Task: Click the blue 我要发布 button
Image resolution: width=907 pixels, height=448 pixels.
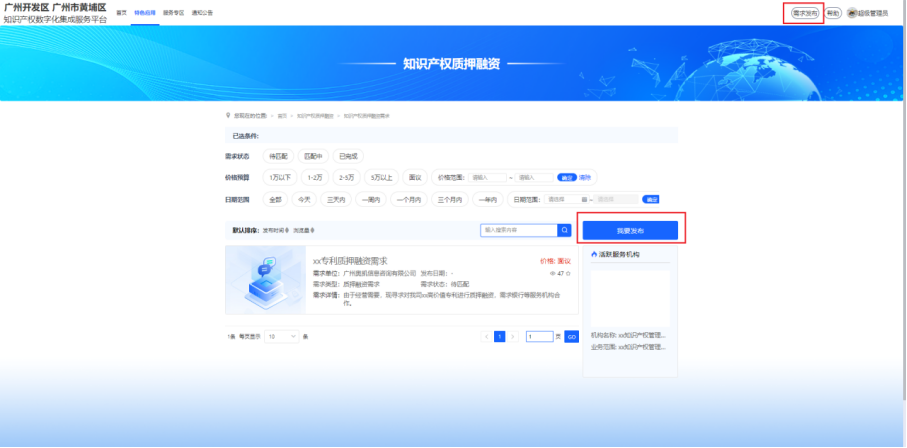Action: click(x=630, y=230)
